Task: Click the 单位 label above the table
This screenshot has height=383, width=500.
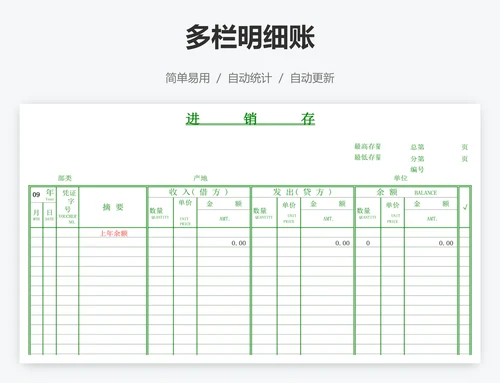Action: 401,178
